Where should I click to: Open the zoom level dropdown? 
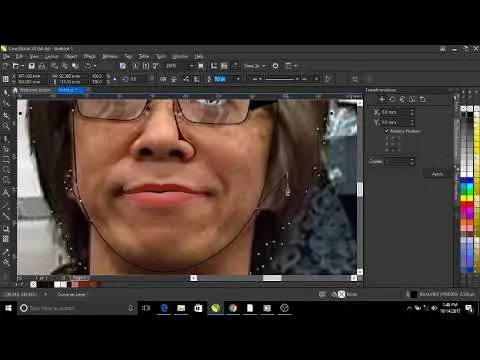[x=191, y=66]
